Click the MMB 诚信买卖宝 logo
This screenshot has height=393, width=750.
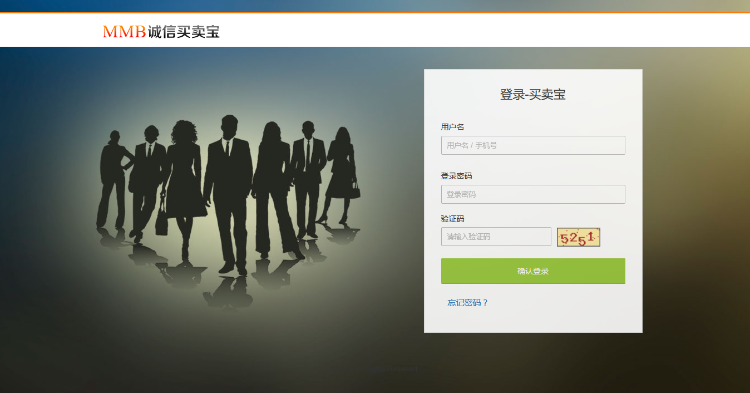(x=161, y=32)
